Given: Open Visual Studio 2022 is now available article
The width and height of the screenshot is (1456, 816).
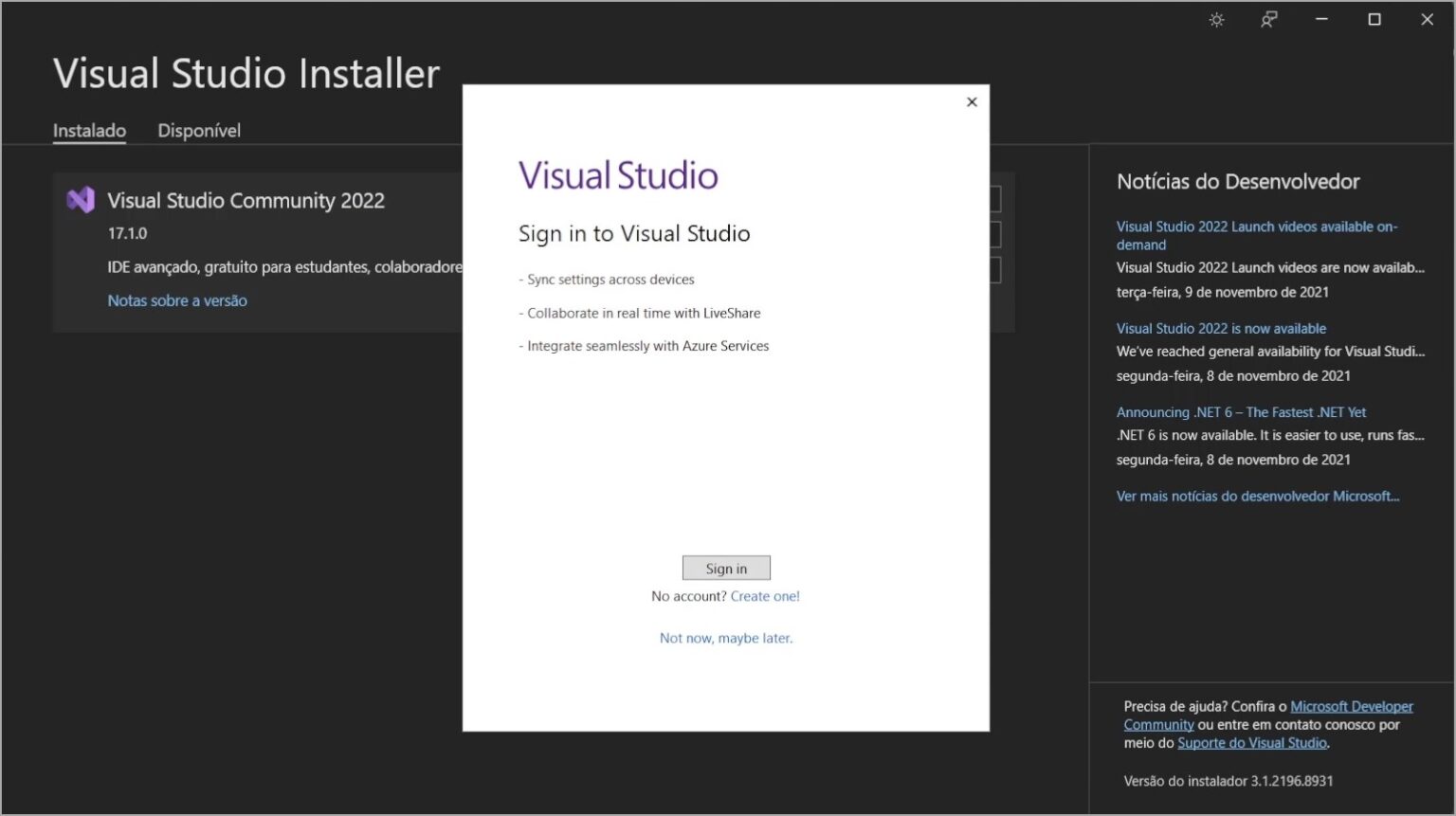Looking at the screenshot, I should point(1221,328).
